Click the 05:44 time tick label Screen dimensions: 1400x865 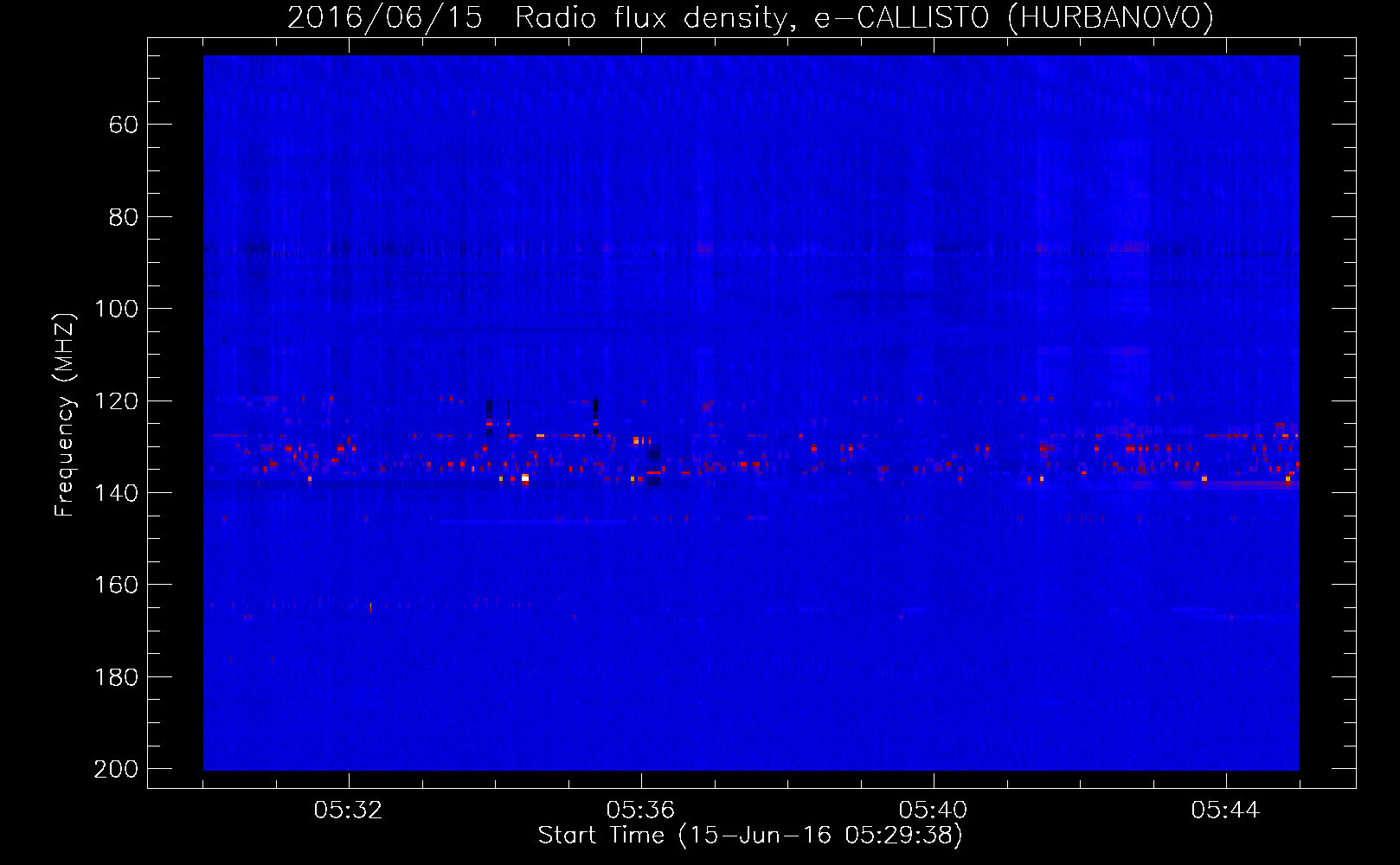1225,811
